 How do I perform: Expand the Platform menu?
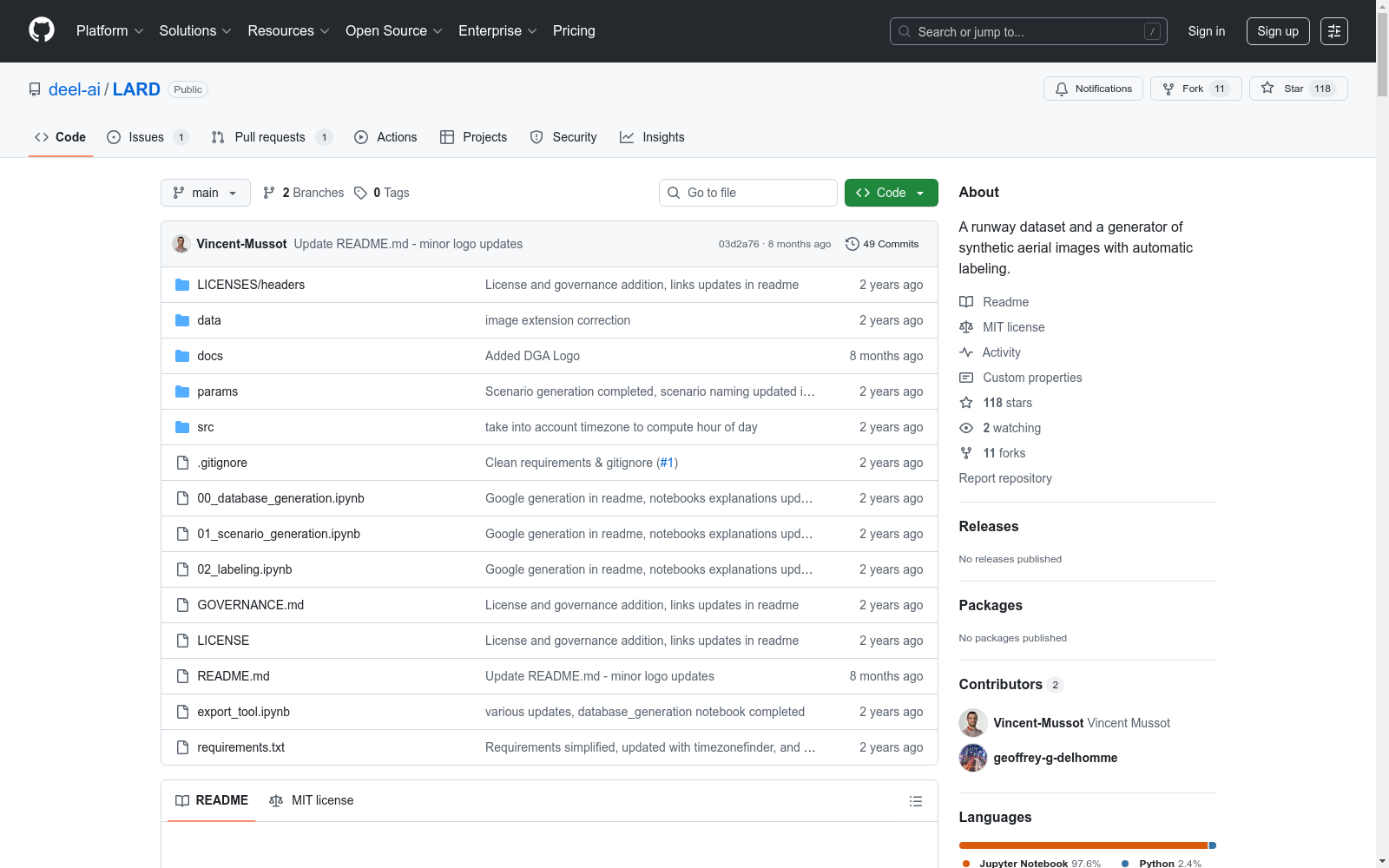(110, 31)
